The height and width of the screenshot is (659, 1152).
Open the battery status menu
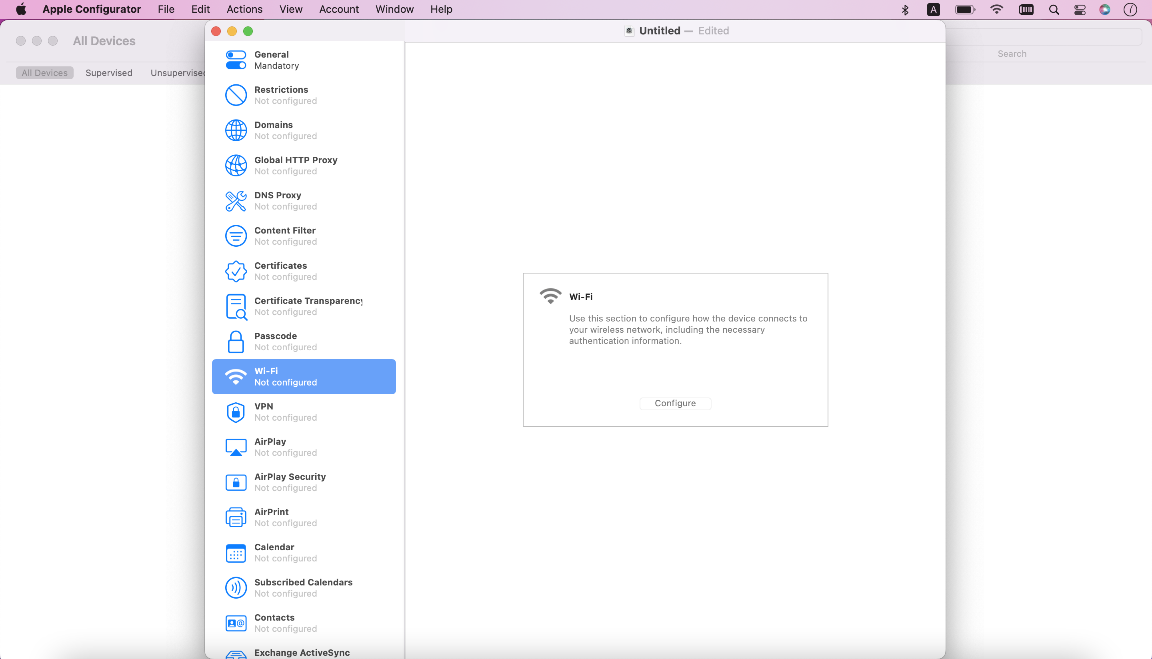pyautogui.click(x=965, y=10)
